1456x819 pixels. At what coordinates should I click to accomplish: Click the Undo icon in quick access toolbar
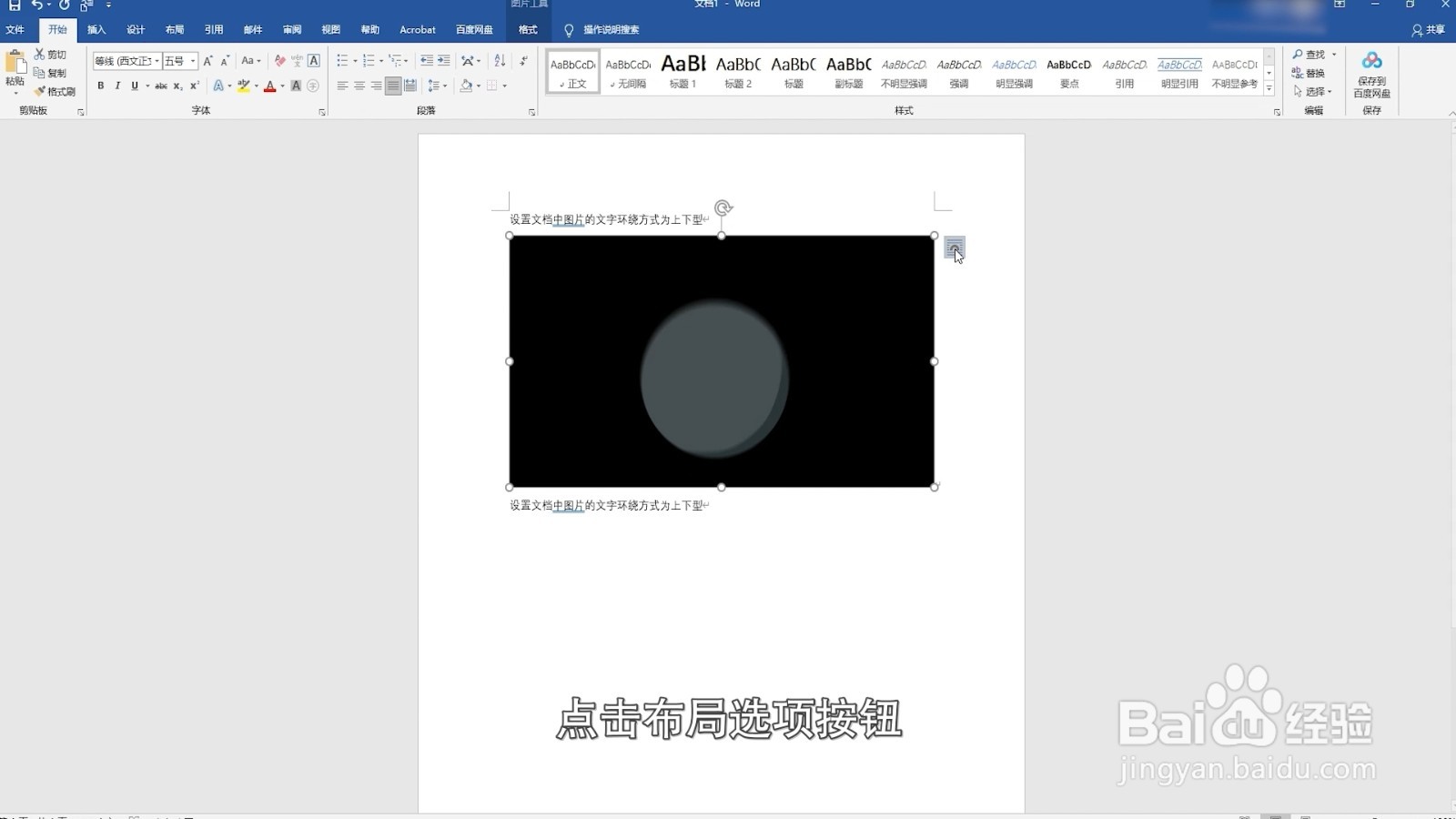coord(38,6)
